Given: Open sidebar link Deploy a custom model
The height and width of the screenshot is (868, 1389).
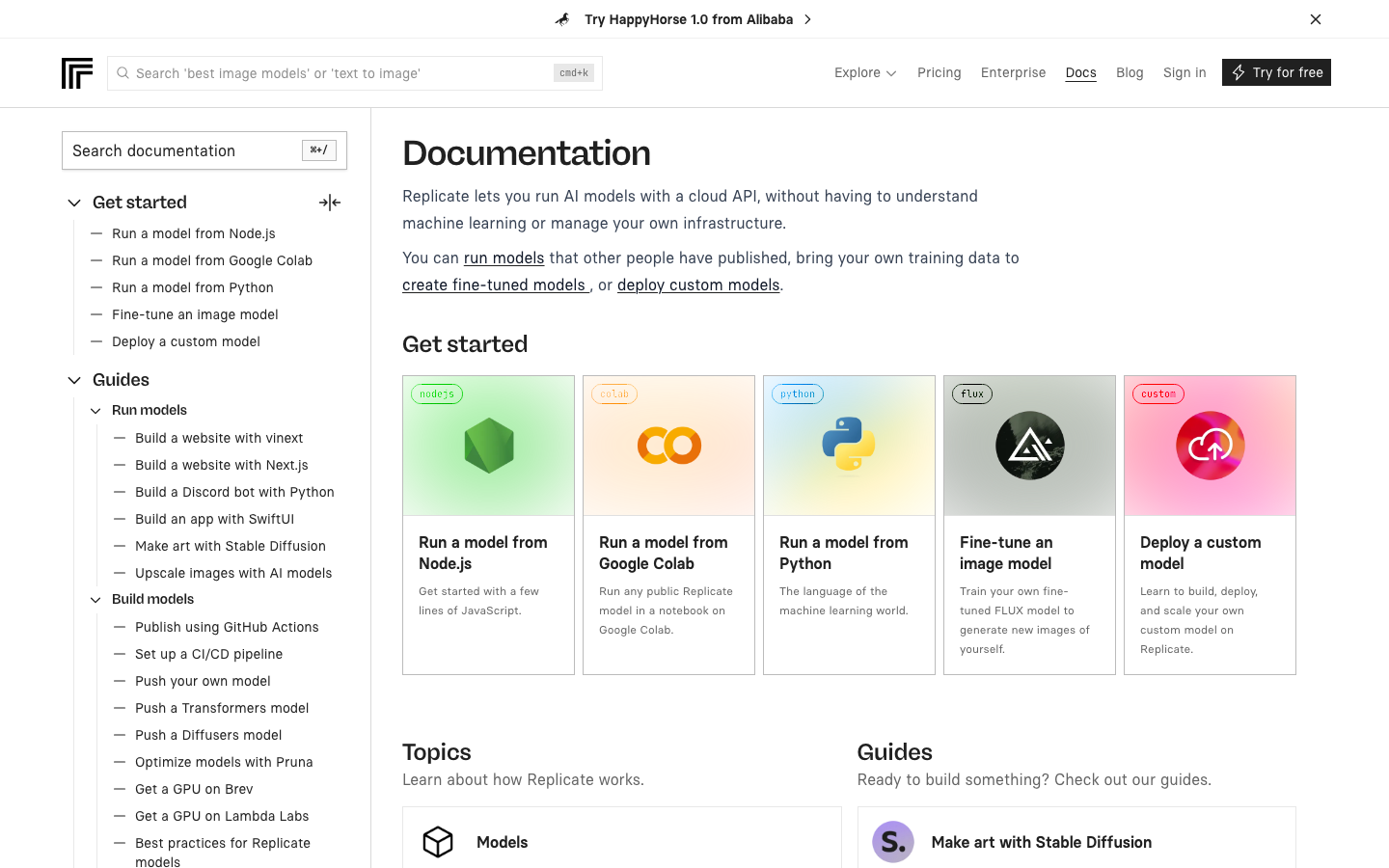Looking at the screenshot, I should pyautogui.click(x=186, y=341).
